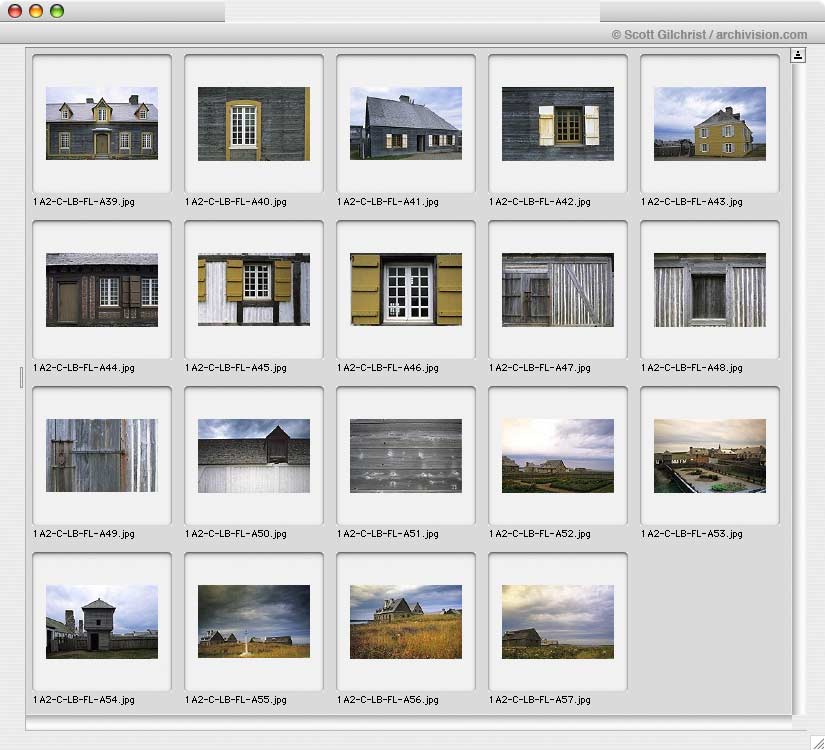Click the window resize grip corner
The width and height of the screenshot is (825, 750).
[x=817, y=742]
